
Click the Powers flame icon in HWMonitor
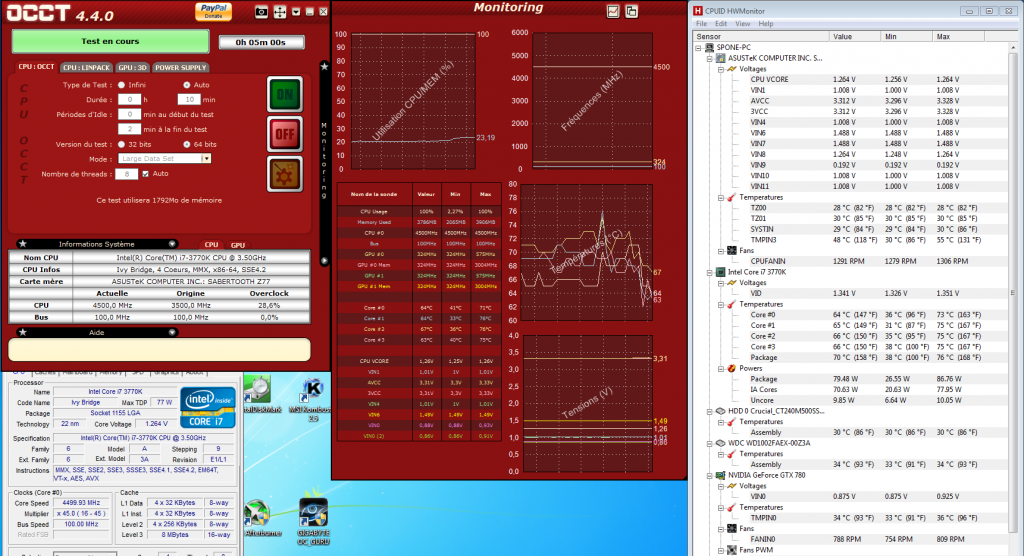pos(731,368)
